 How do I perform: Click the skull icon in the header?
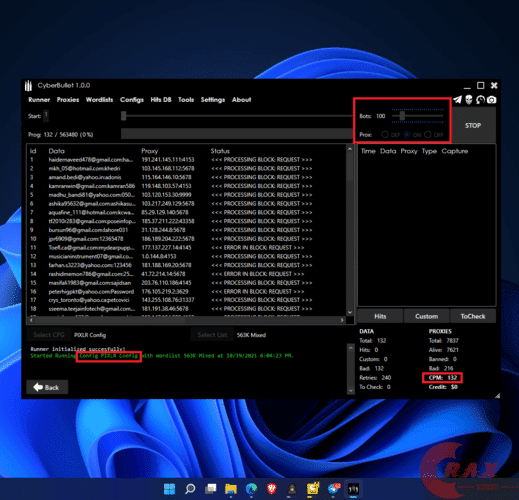click(x=469, y=100)
